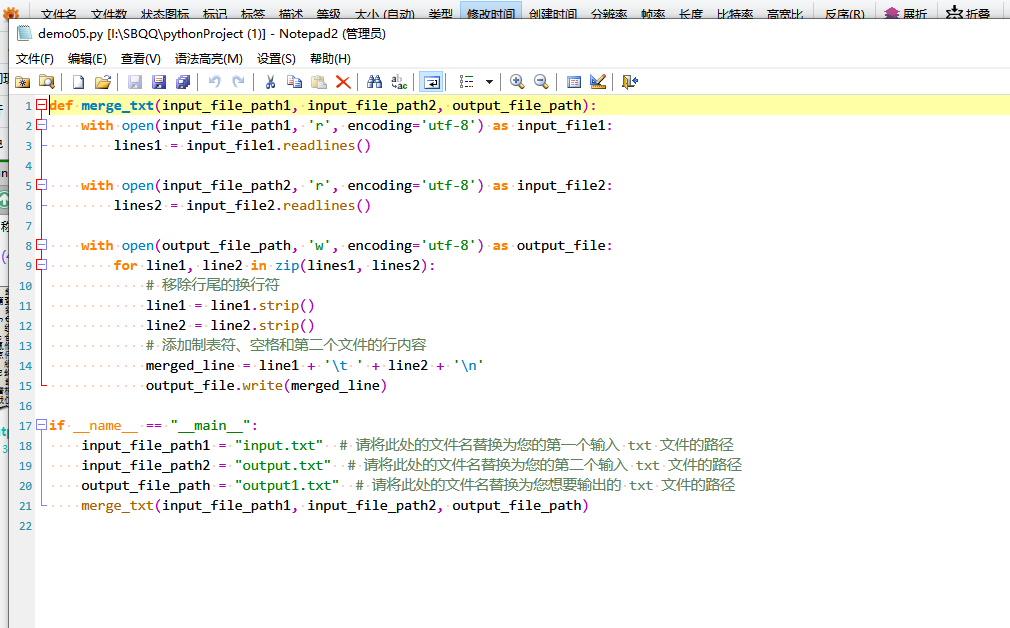Zoom in using the magnifier plus icon

coord(516,81)
